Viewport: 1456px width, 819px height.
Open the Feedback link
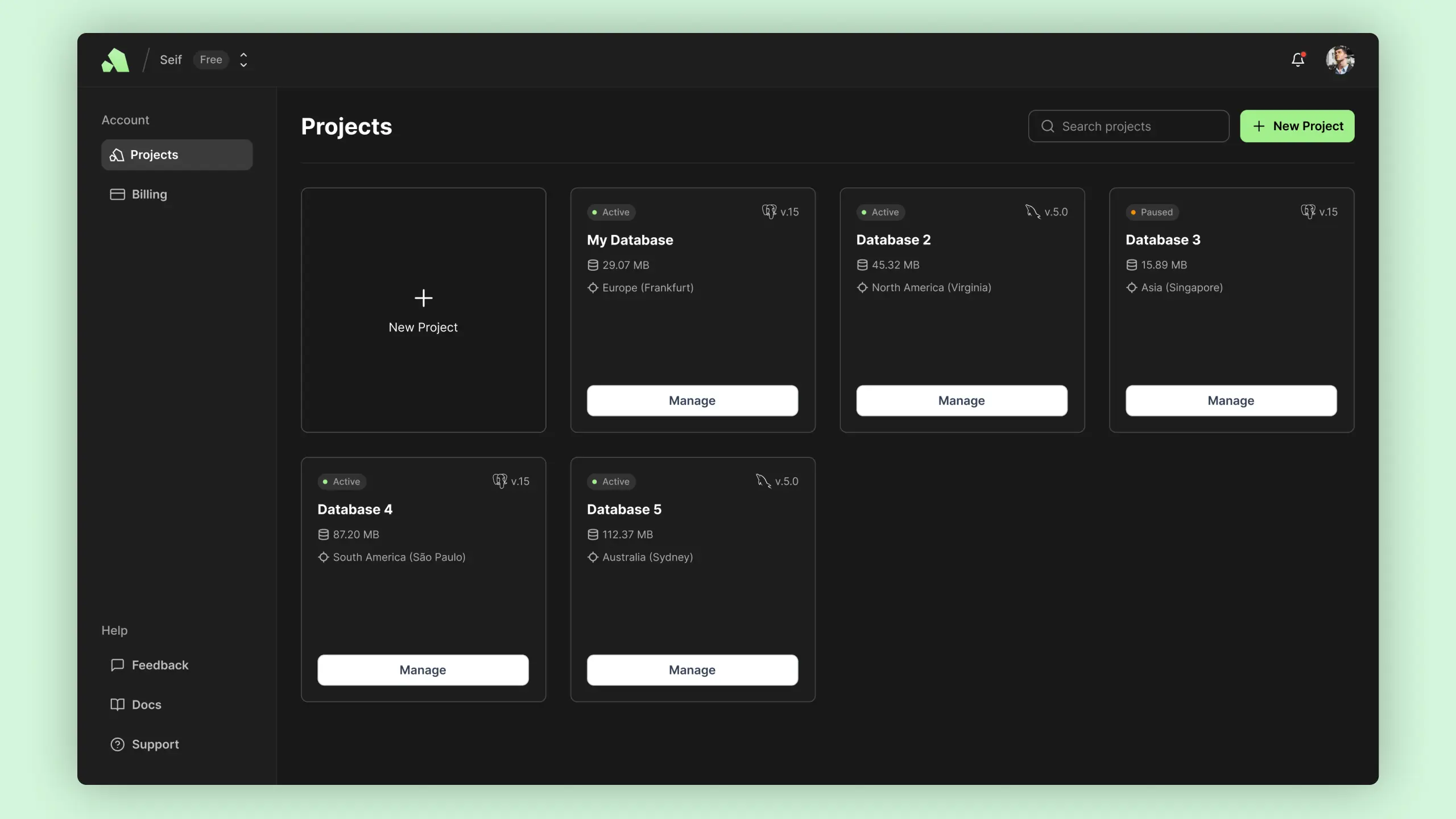click(x=159, y=665)
